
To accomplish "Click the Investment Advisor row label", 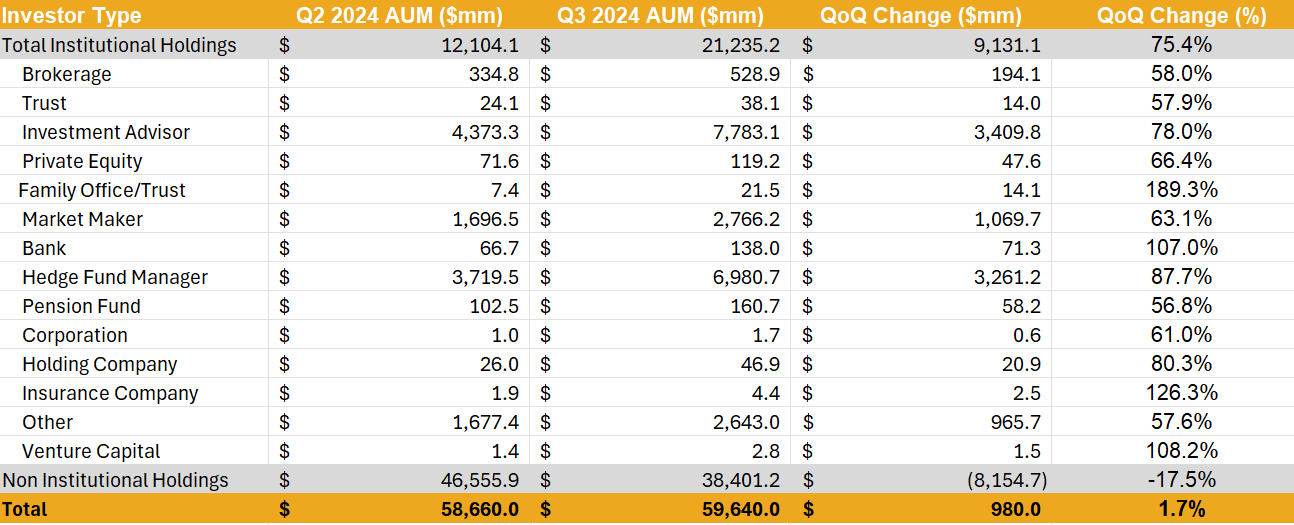I will (106, 132).
